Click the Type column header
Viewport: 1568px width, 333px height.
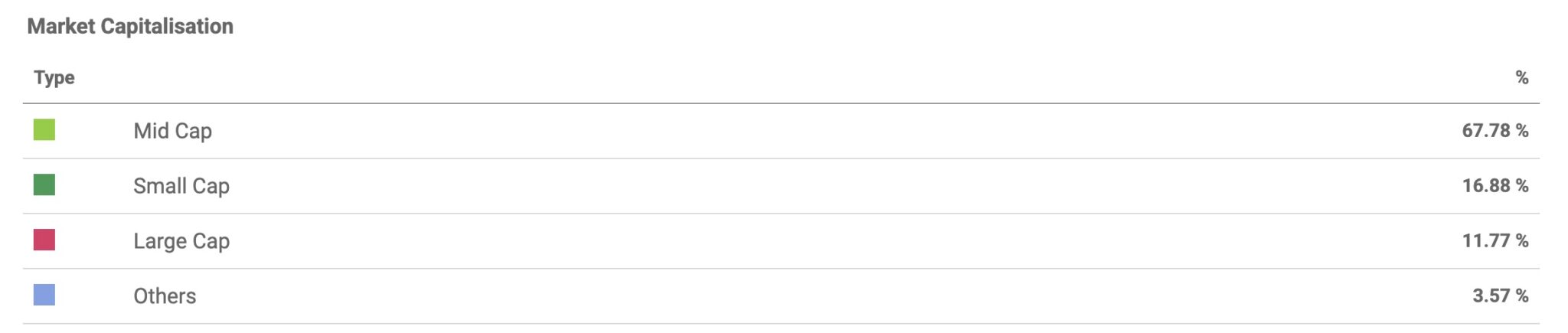(x=54, y=78)
